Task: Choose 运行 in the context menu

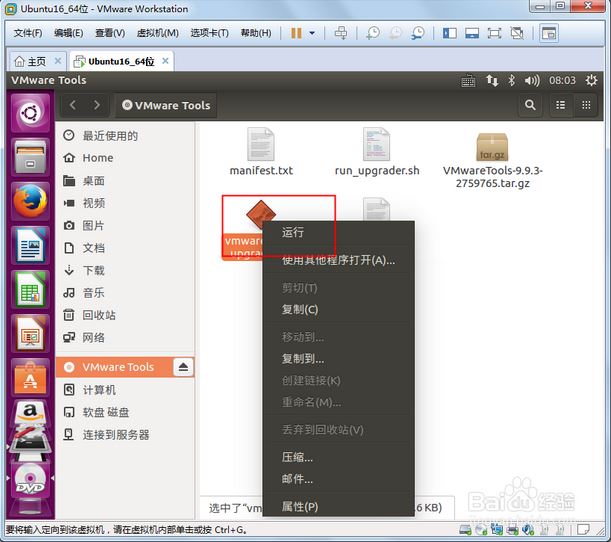Action: point(338,233)
